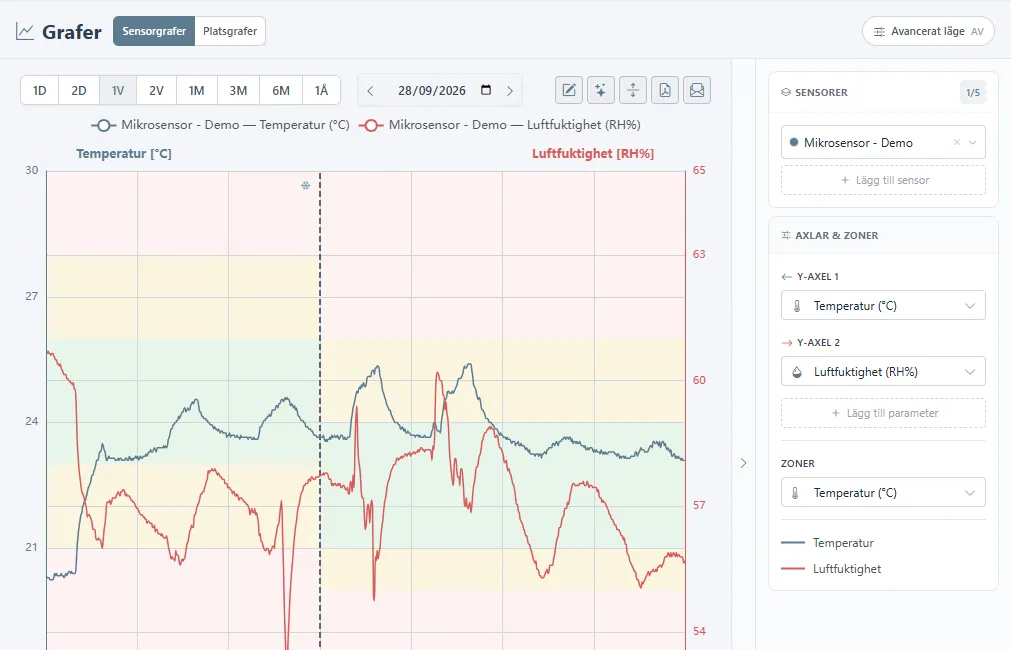This screenshot has width=1011, height=650.
Task: Toggle Luftfuktighet series in chart legend
Action: (500, 125)
